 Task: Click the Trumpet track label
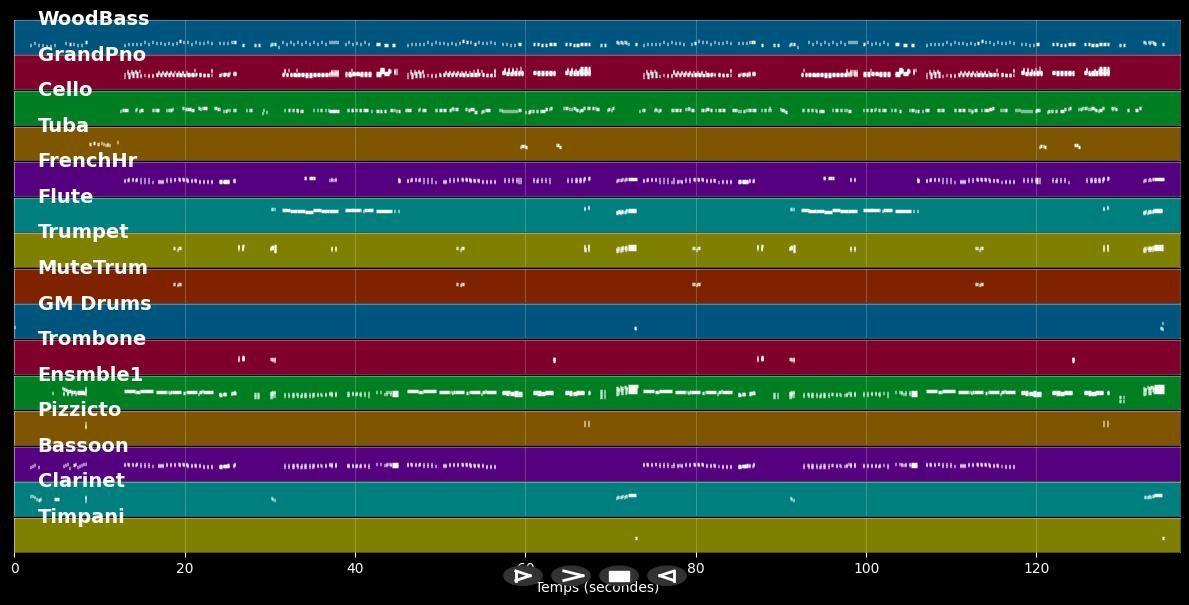click(x=83, y=232)
